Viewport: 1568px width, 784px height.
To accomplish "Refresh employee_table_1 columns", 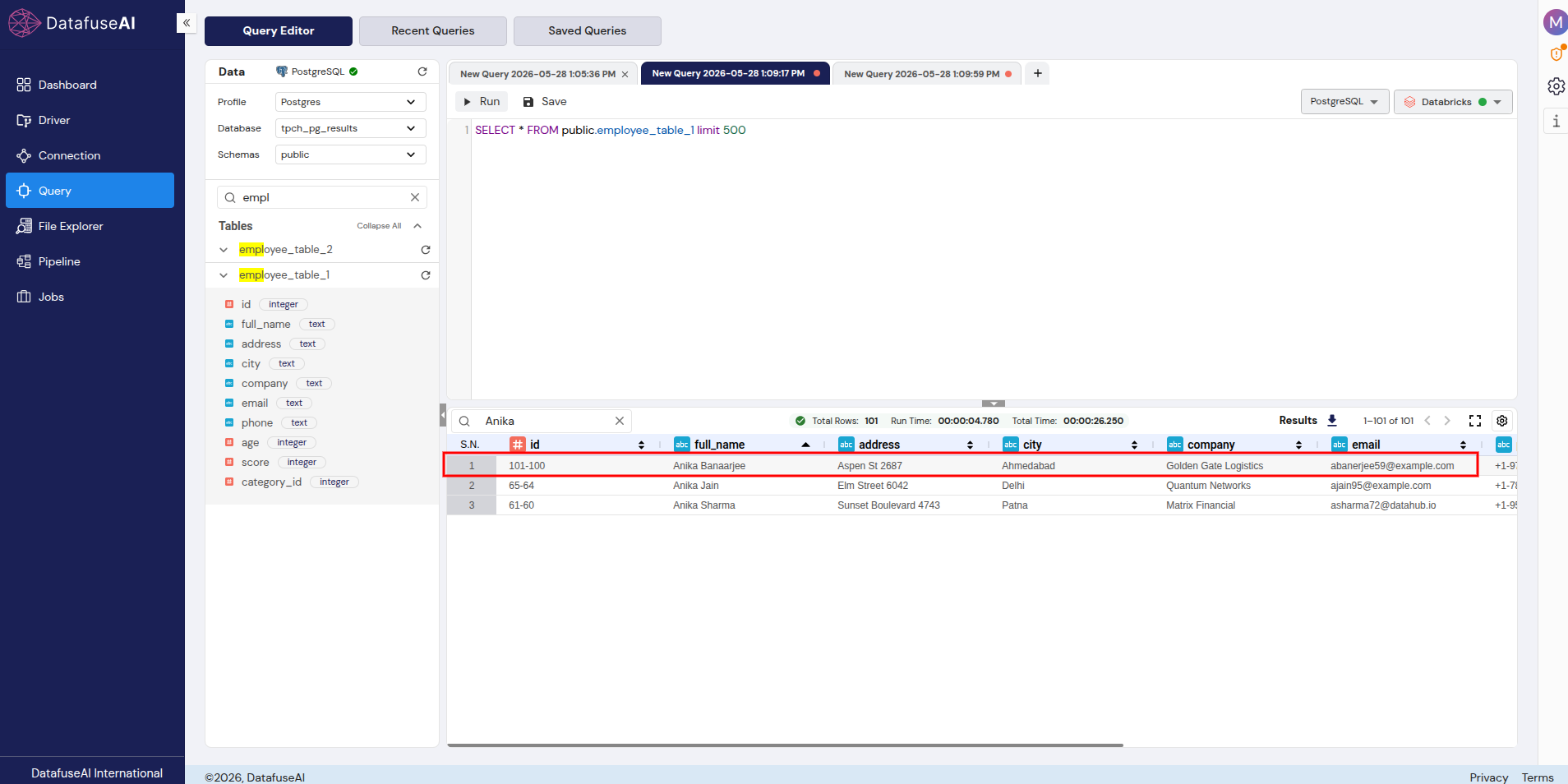I will pyautogui.click(x=426, y=275).
